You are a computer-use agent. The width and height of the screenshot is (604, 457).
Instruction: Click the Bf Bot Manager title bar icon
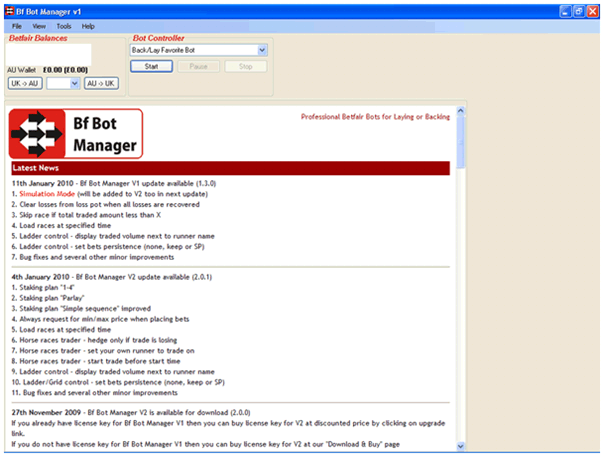(9, 12)
